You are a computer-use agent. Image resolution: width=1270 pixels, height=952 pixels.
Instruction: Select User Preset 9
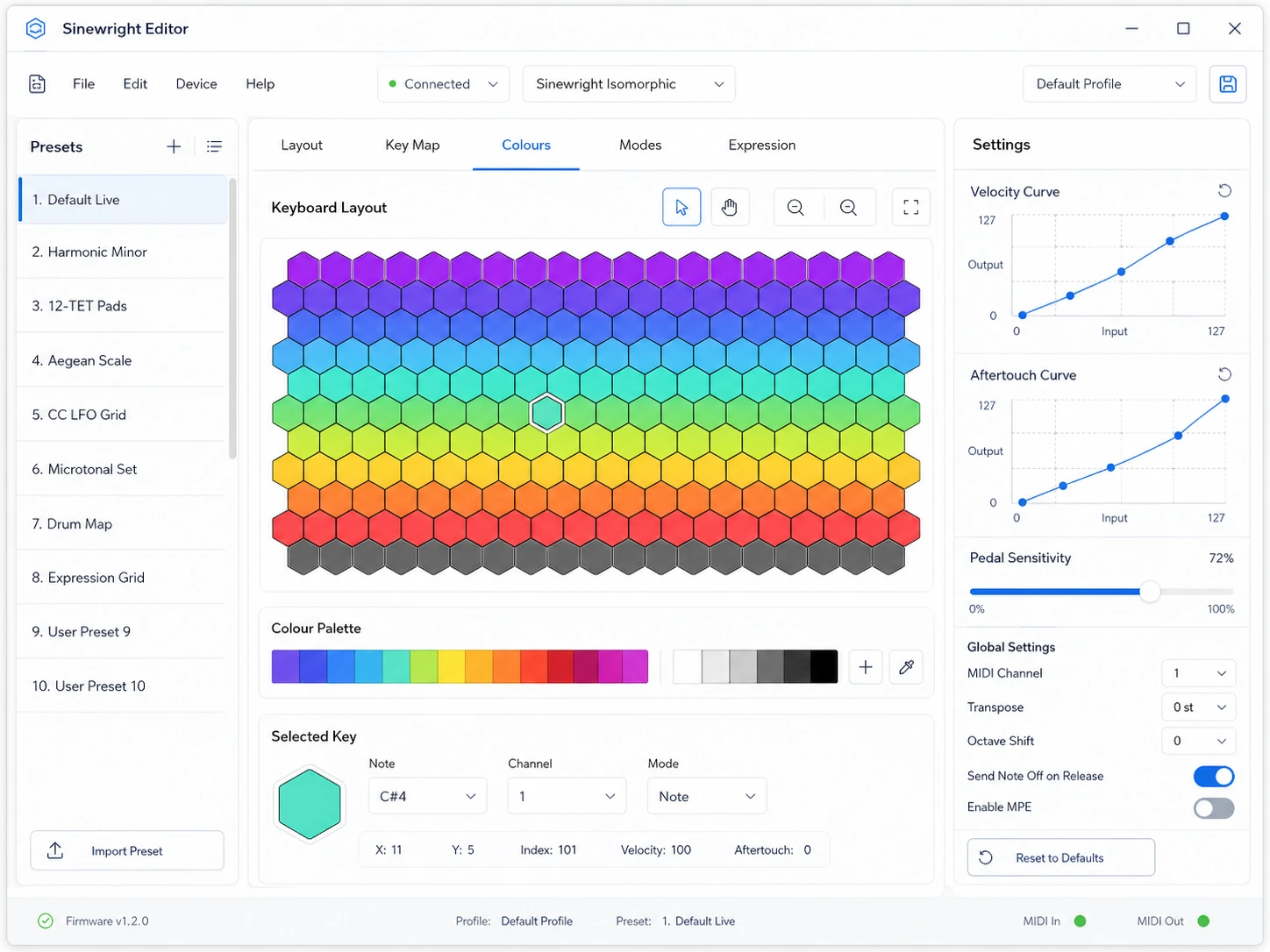[122, 632]
